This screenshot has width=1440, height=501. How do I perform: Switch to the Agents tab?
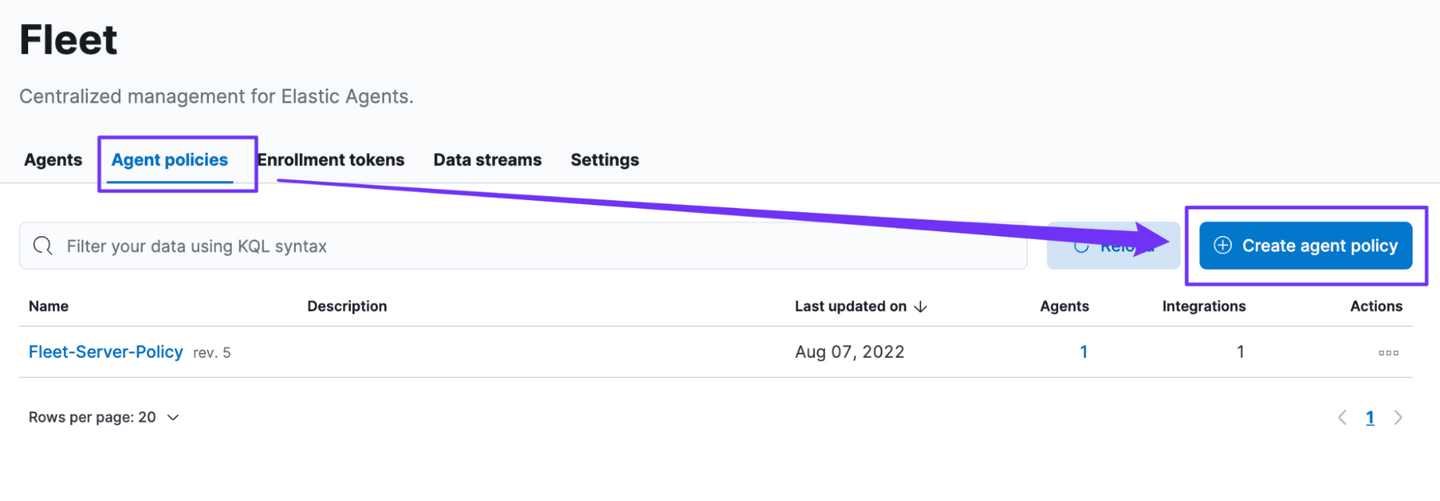tap(53, 160)
